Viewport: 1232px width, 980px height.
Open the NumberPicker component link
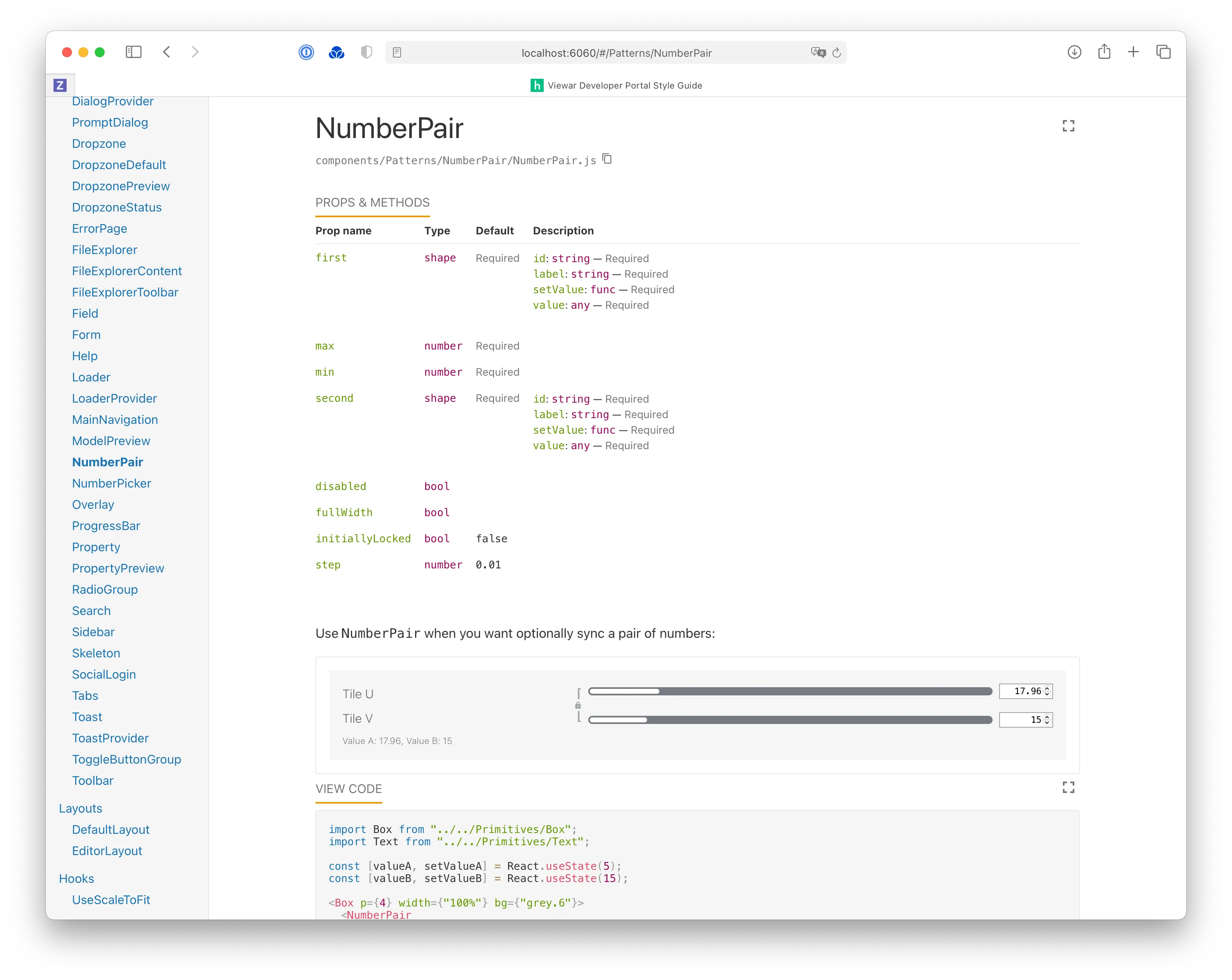pyautogui.click(x=112, y=483)
